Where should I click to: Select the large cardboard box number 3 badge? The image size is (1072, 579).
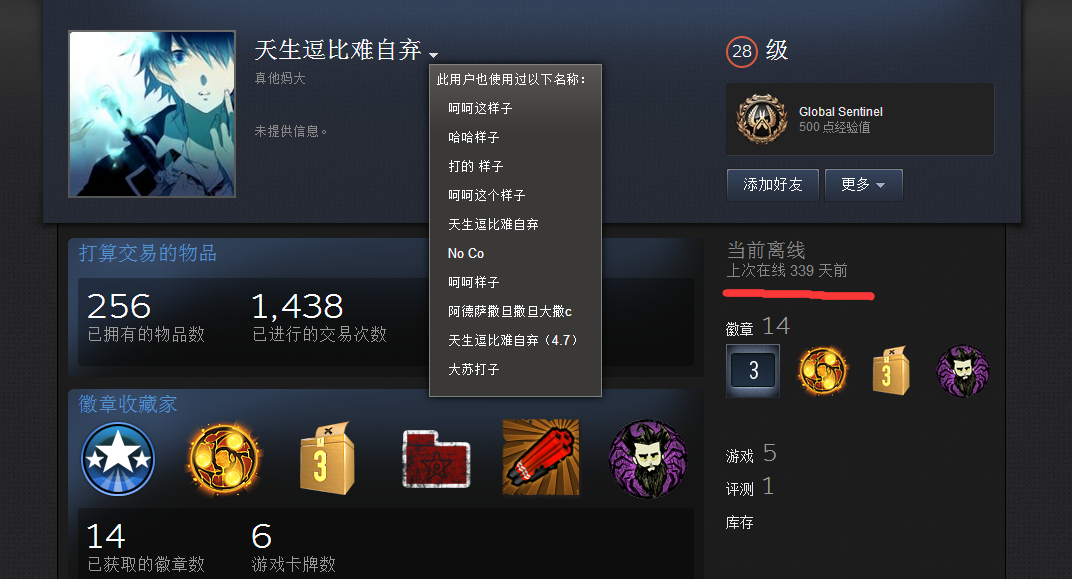coord(328,457)
